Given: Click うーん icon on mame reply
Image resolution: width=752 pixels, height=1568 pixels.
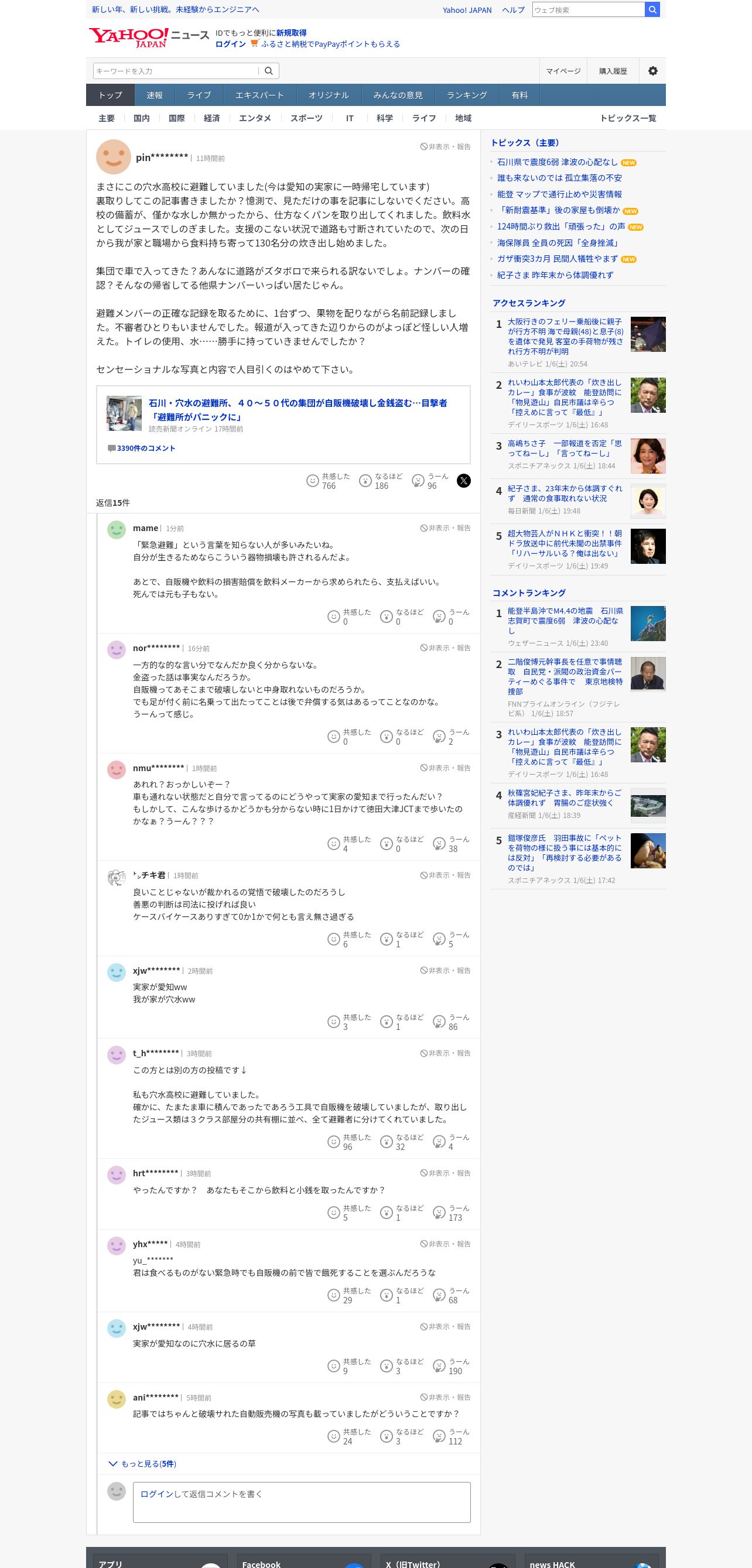Looking at the screenshot, I should pyautogui.click(x=439, y=617).
